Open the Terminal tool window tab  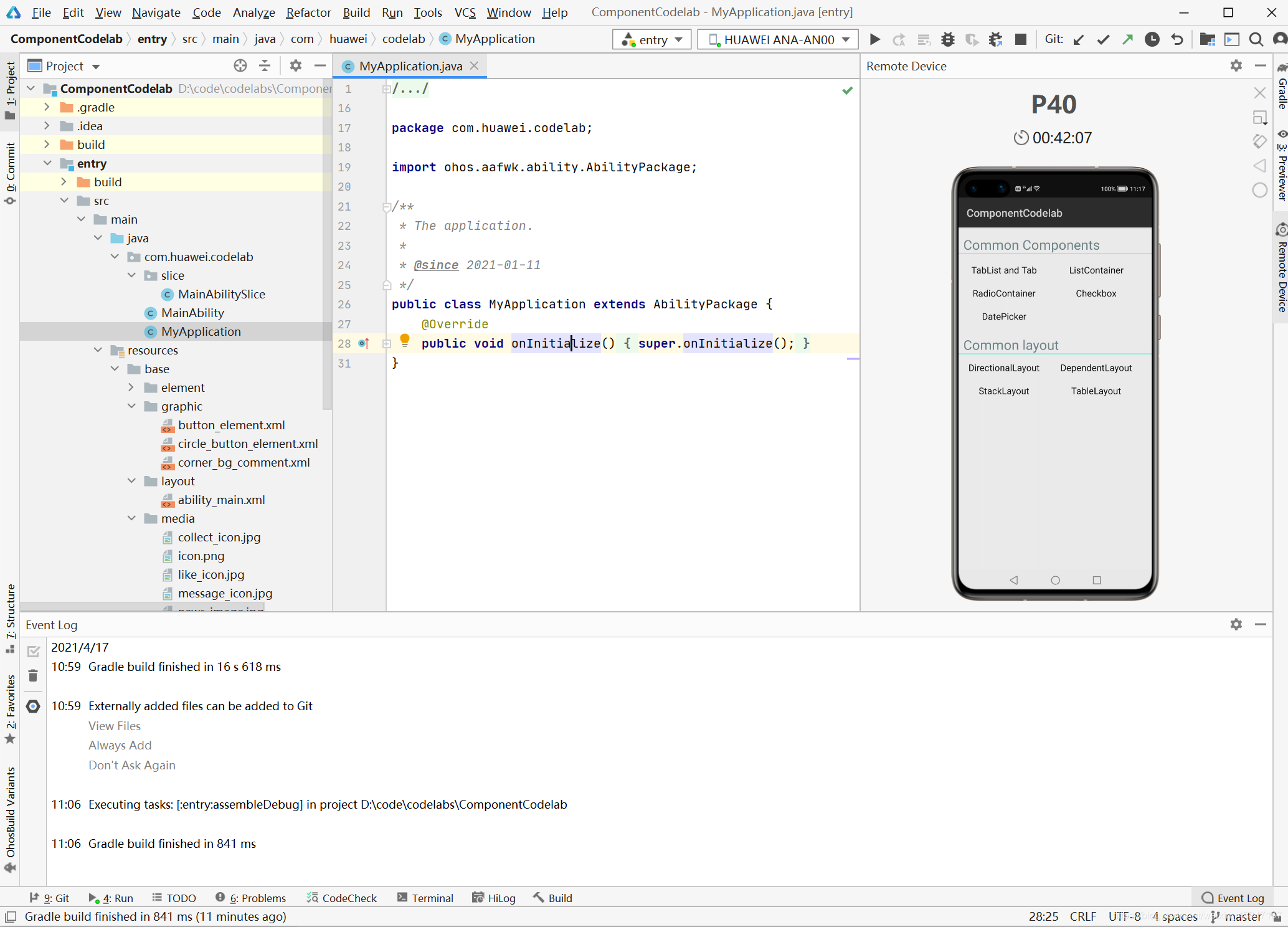[x=425, y=898]
